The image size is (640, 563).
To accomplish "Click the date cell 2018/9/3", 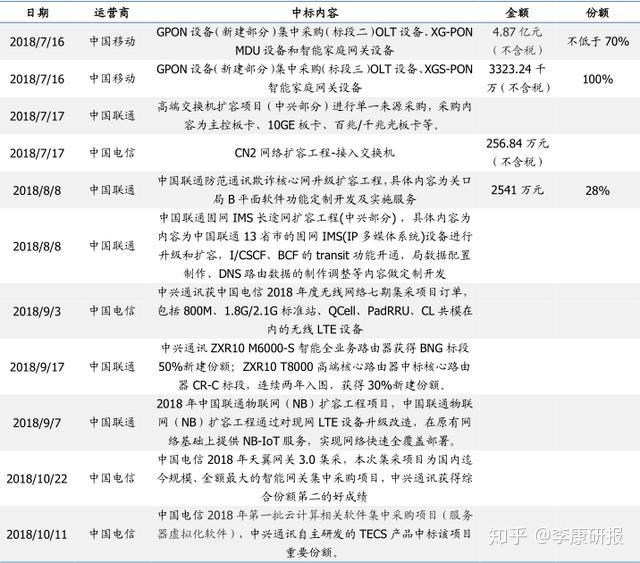I will (x=37, y=311).
